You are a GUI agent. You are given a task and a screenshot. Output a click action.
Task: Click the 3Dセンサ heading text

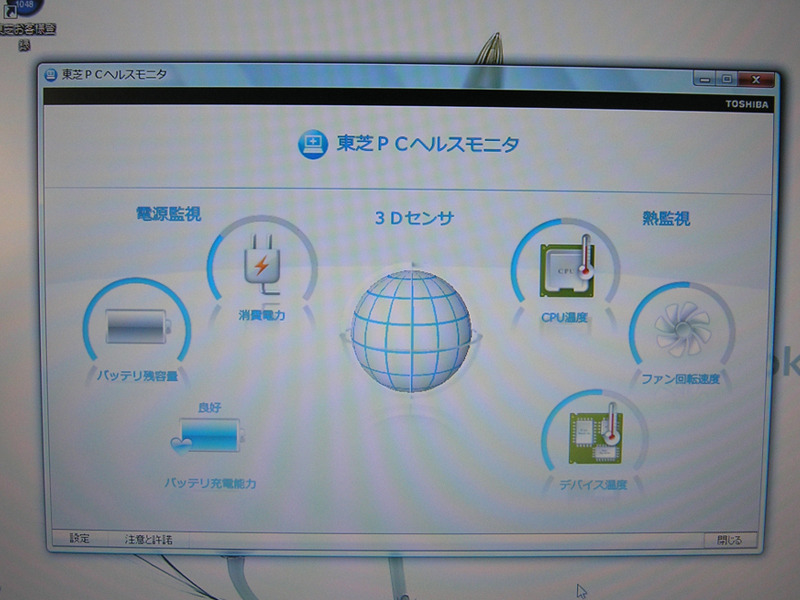[414, 218]
